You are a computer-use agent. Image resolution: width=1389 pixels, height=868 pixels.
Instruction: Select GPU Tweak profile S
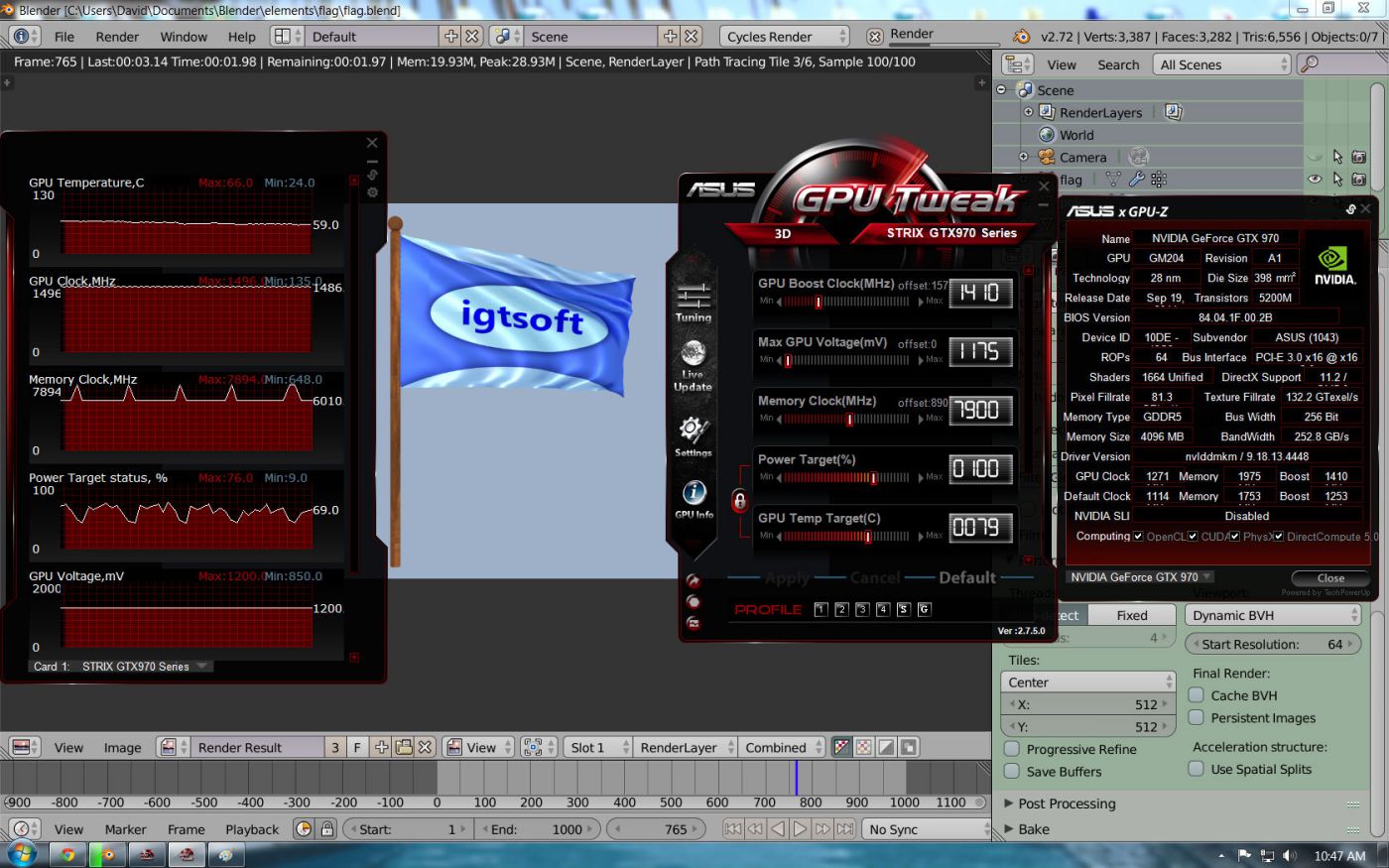(903, 609)
